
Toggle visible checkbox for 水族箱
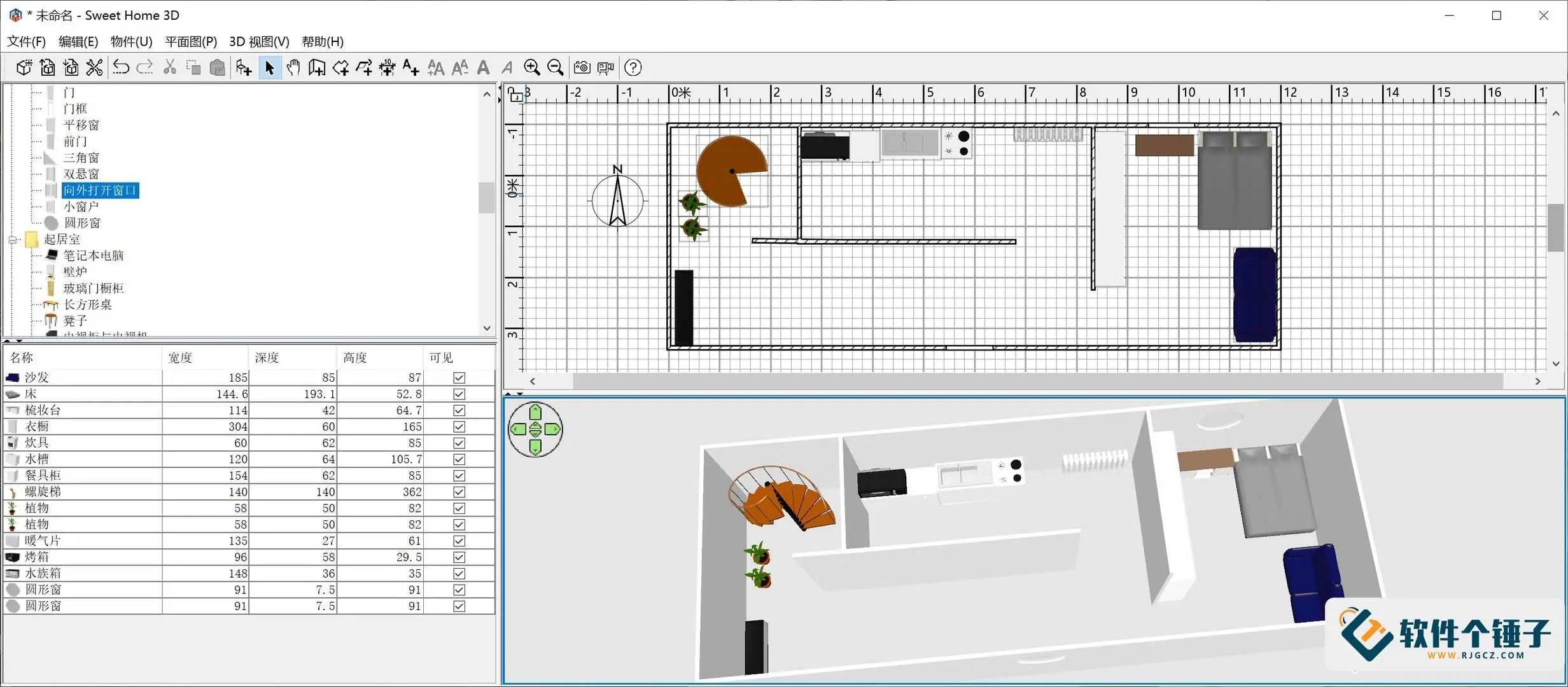click(x=459, y=574)
